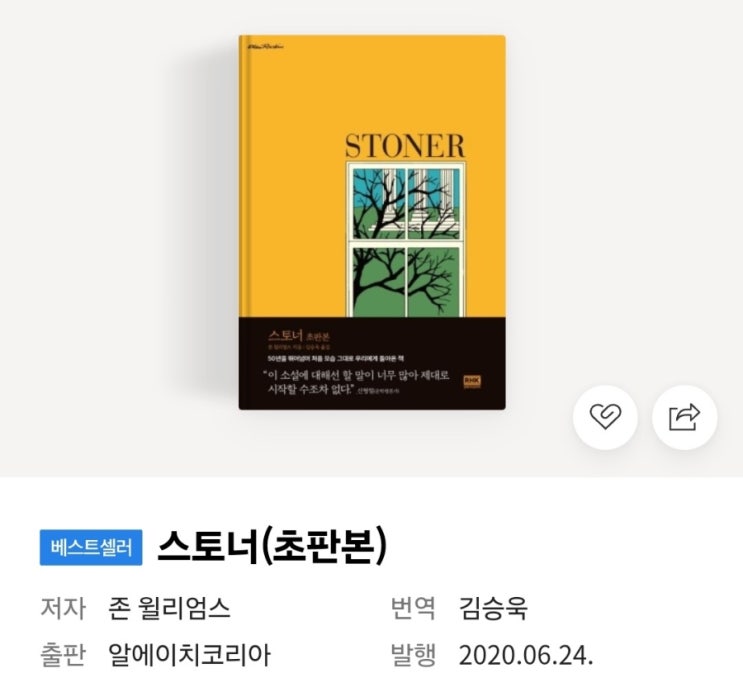The width and height of the screenshot is (743, 692).
Task: Click the 저자 label
Action: click(x=63, y=608)
